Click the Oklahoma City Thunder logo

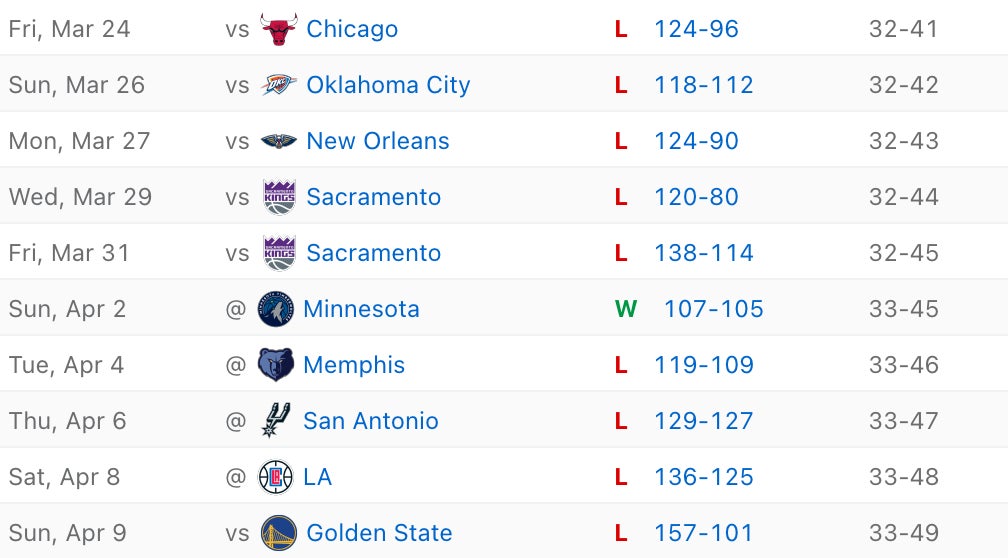coord(279,85)
